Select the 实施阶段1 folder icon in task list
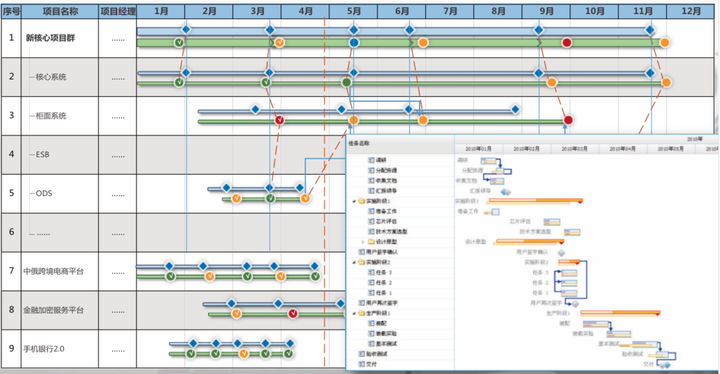The width and height of the screenshot is (720, 374). pos(361,201)
